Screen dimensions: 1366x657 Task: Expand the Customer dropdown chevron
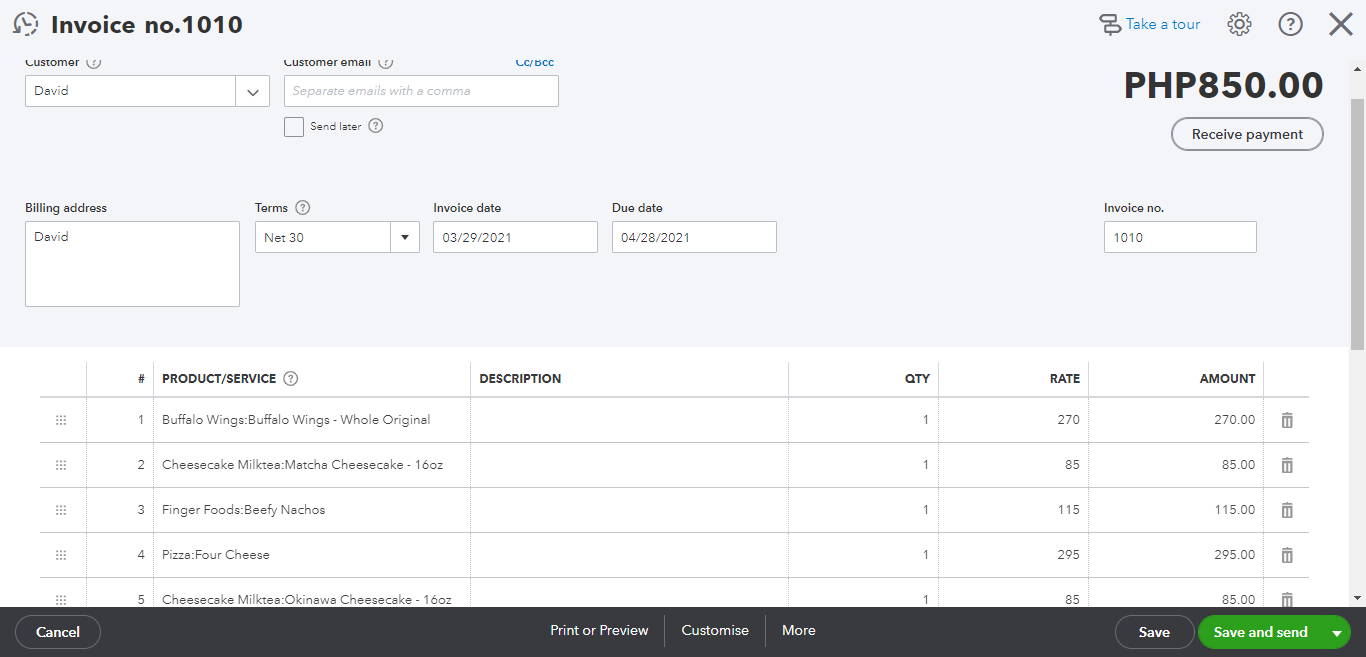pyautogui.click(x=253, y=91)
